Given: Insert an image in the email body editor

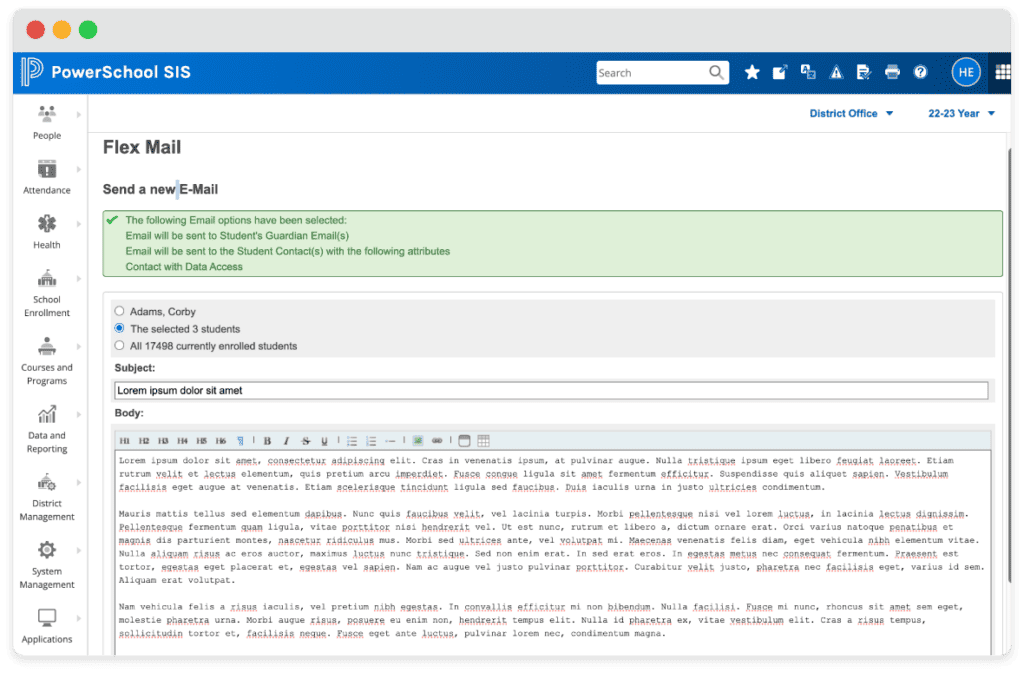Looking at the screenshot, I should pos(418,440).
